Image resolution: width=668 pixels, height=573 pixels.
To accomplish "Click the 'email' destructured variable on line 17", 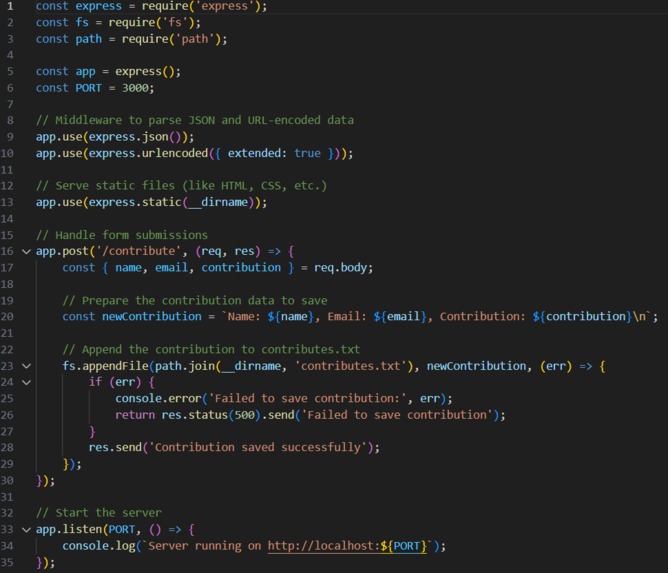I will tap(171, 268).
